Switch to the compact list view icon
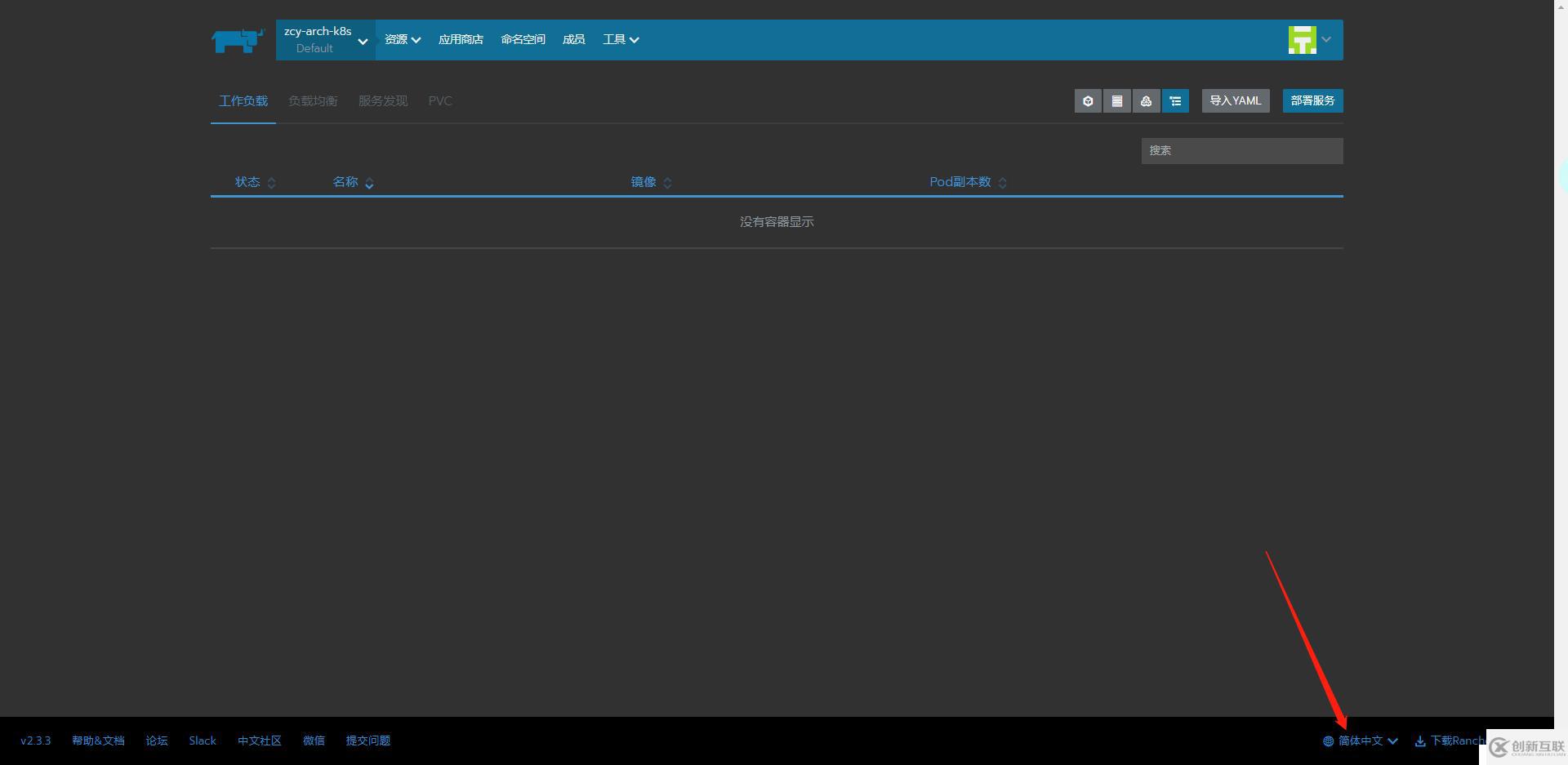Screen dimensions: 1568x765 point(1116,100)
